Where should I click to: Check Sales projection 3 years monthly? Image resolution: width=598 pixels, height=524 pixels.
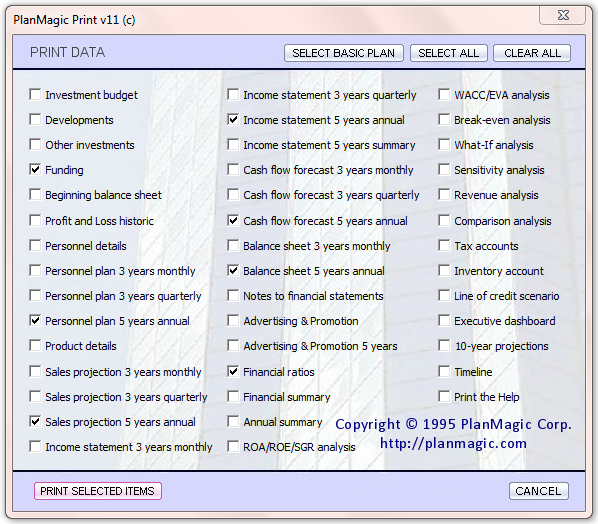click(x=35, y=371)
